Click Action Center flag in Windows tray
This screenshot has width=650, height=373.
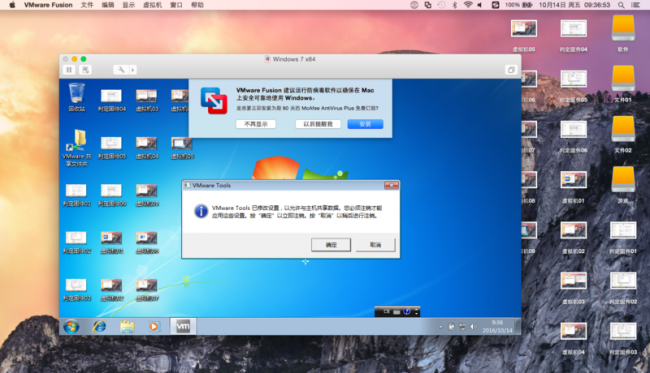click(x=451, y=327)
